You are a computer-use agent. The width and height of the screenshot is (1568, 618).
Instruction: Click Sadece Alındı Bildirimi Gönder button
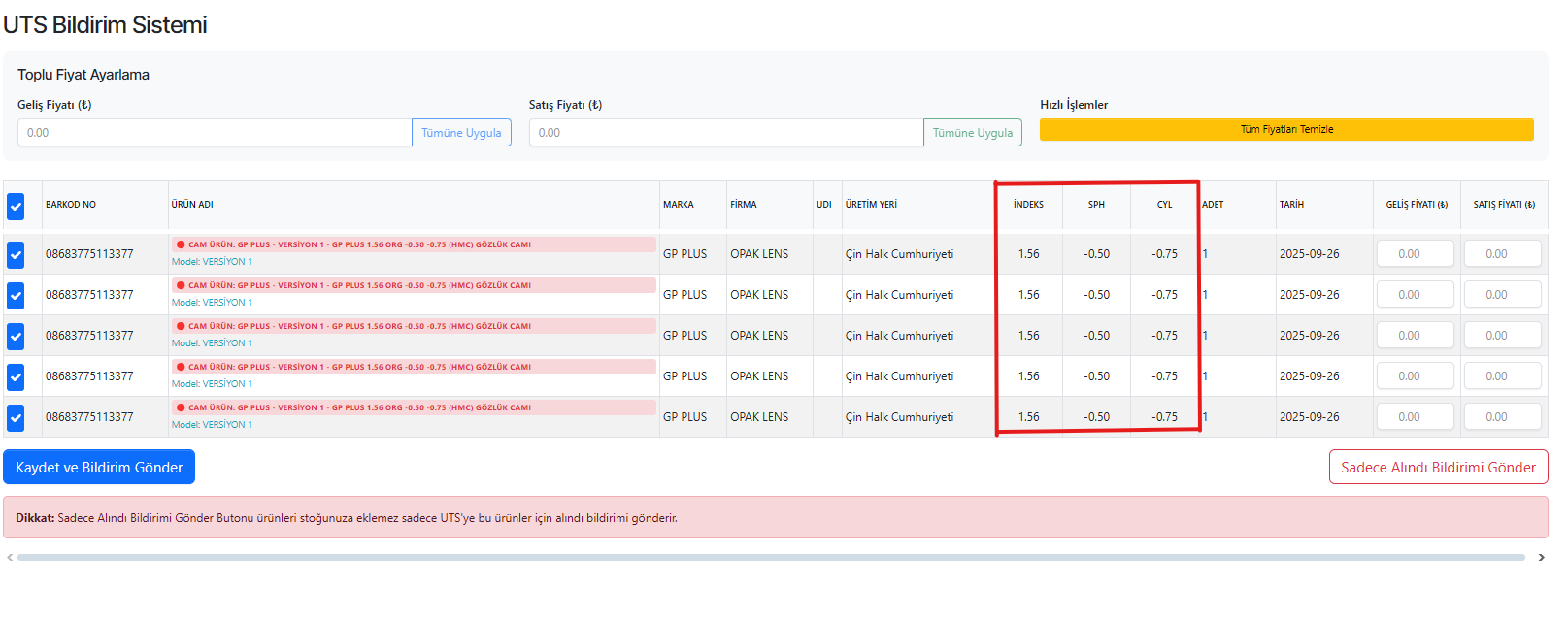[x=1438, y=467]
